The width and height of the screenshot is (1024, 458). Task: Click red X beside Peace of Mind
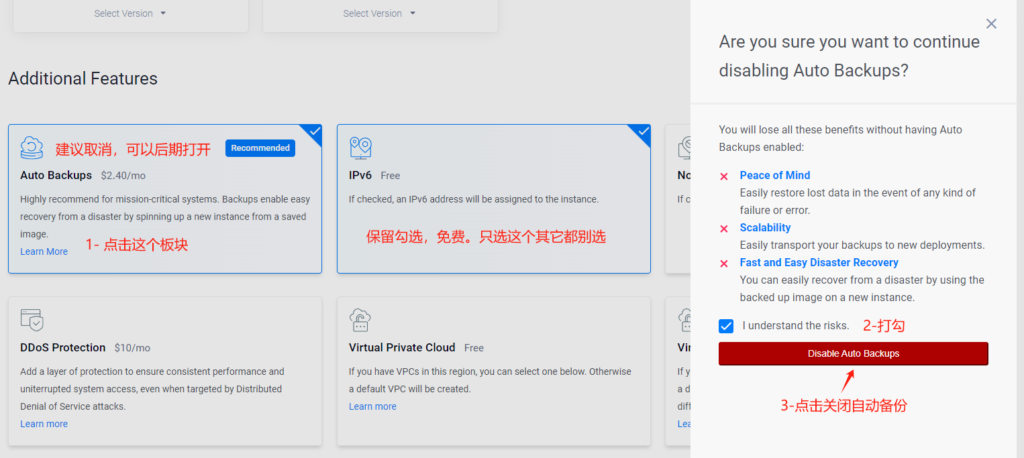724,176
